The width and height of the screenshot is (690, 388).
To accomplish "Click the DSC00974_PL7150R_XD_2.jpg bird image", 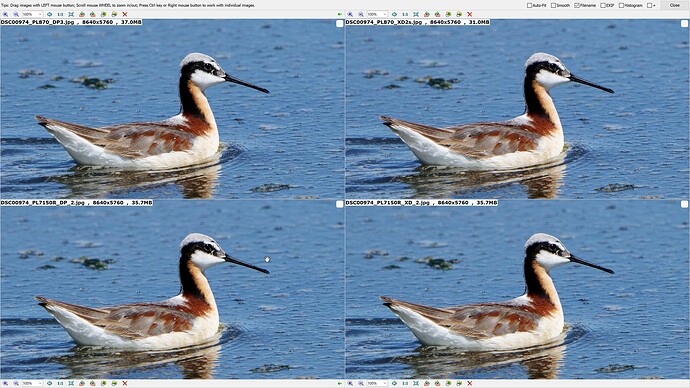I will (x=517, y=290).
